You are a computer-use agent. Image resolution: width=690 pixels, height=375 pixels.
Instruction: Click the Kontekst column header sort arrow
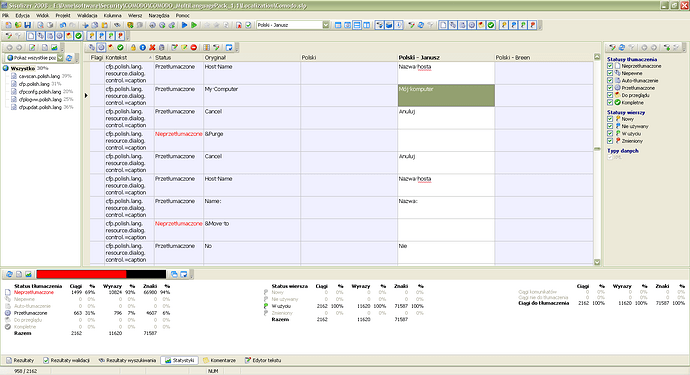tap(150, 58)
